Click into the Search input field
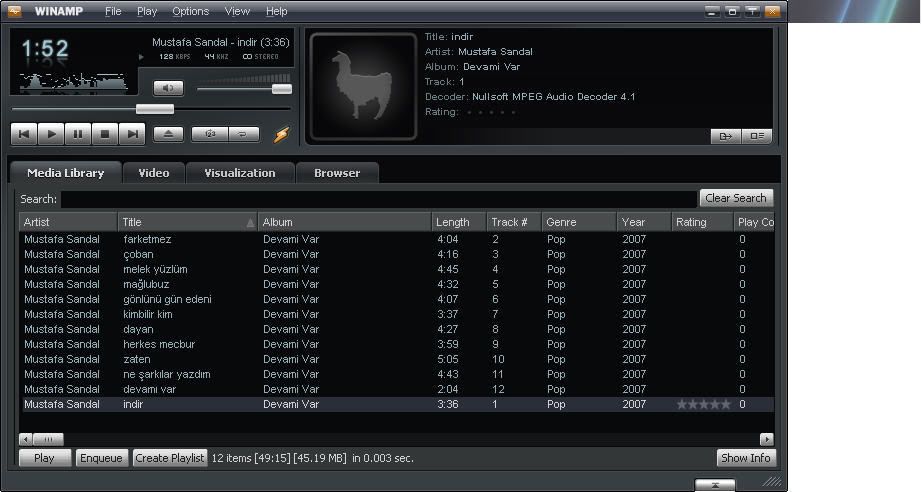Viewport: 922px width, 492px height. 379,199
